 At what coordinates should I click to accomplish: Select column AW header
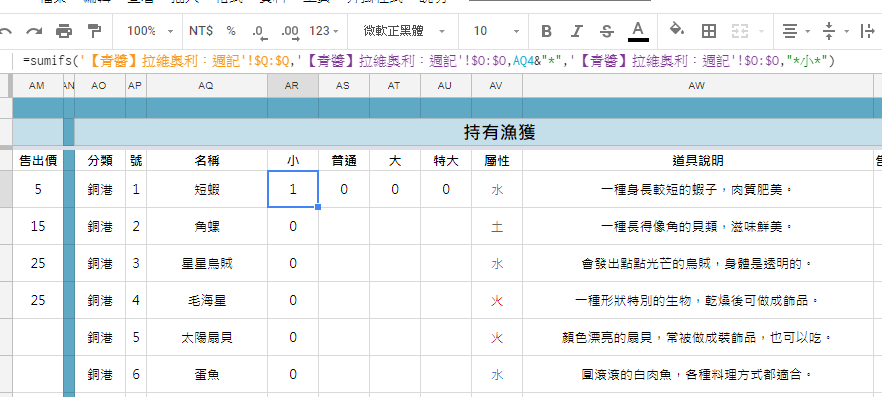point(697,85)
